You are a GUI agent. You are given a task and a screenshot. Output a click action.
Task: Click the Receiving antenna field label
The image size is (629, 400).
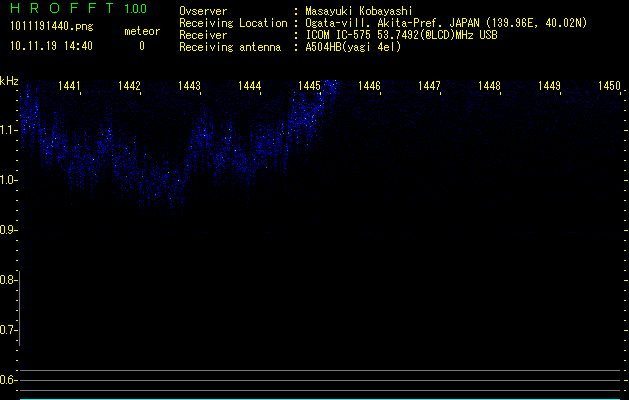coord(230,47)
